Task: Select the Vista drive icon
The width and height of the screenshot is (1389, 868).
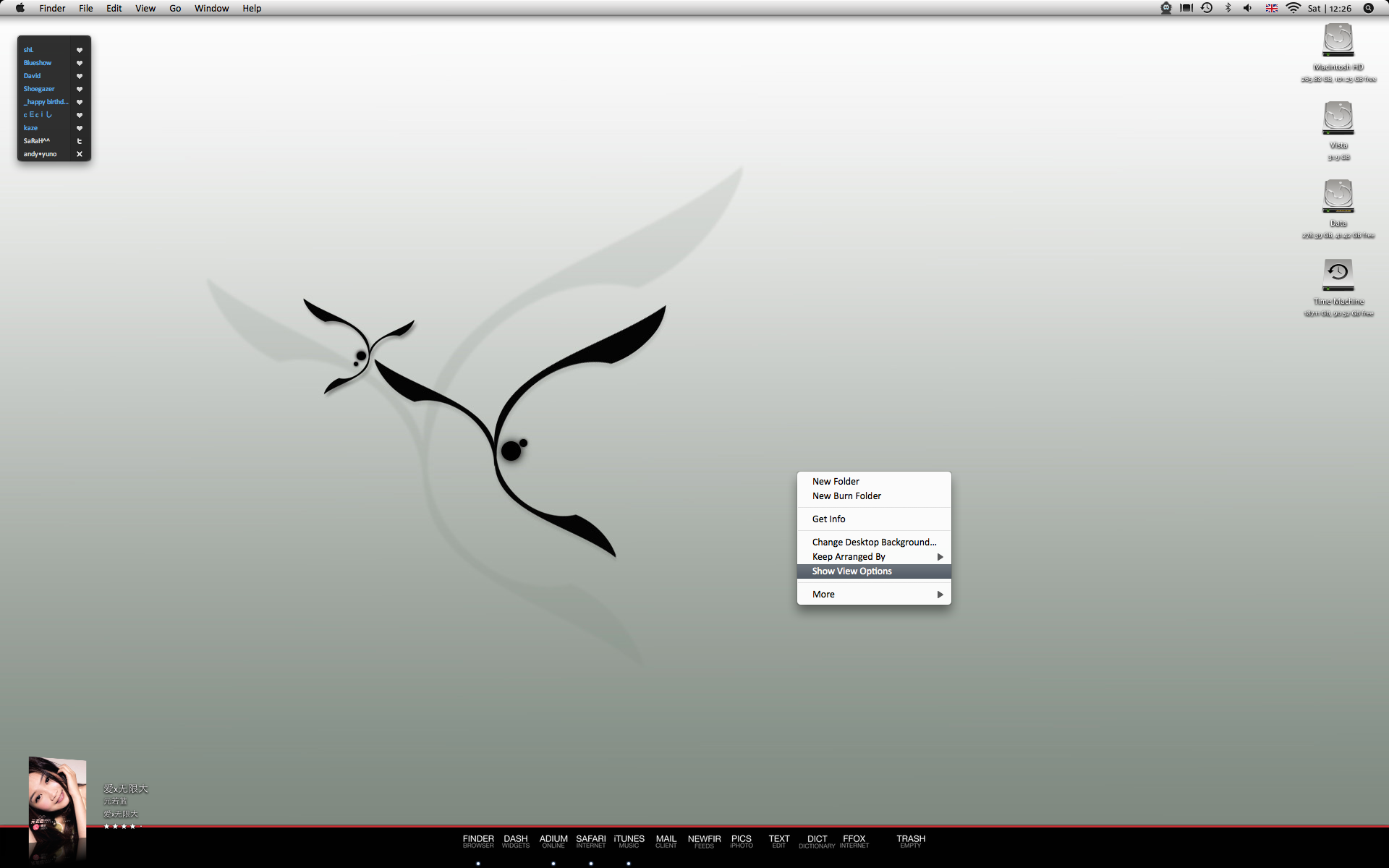Action: [1338, 118]
